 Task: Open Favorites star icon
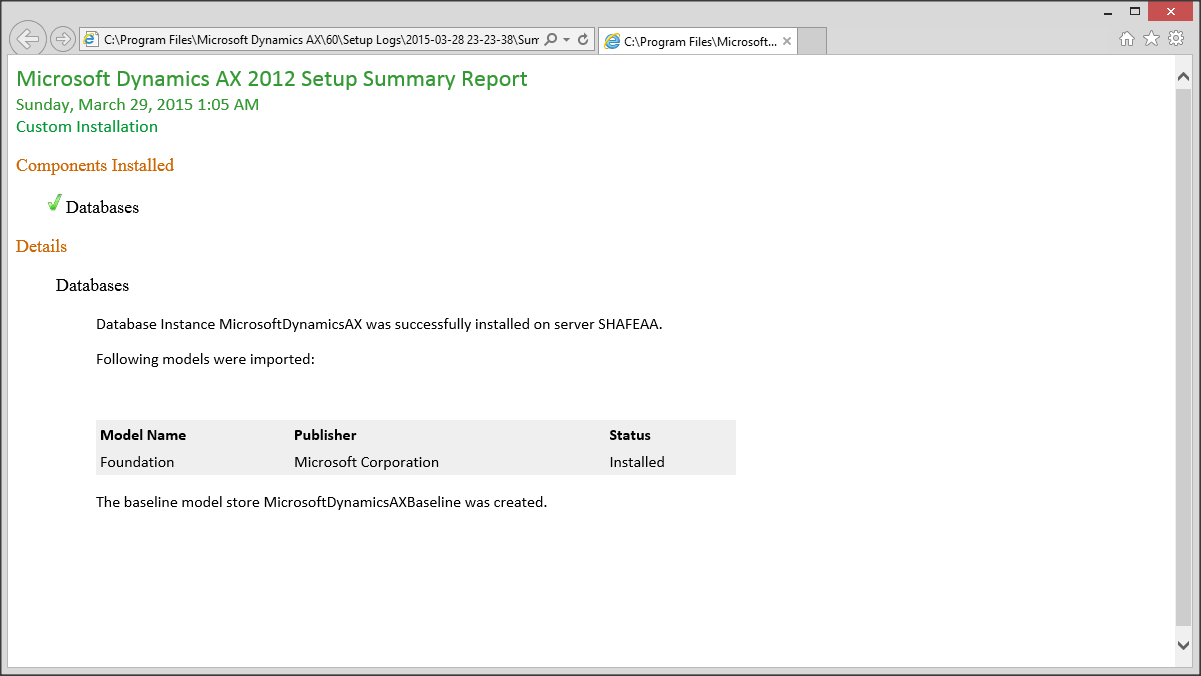tap(1151, 39)
